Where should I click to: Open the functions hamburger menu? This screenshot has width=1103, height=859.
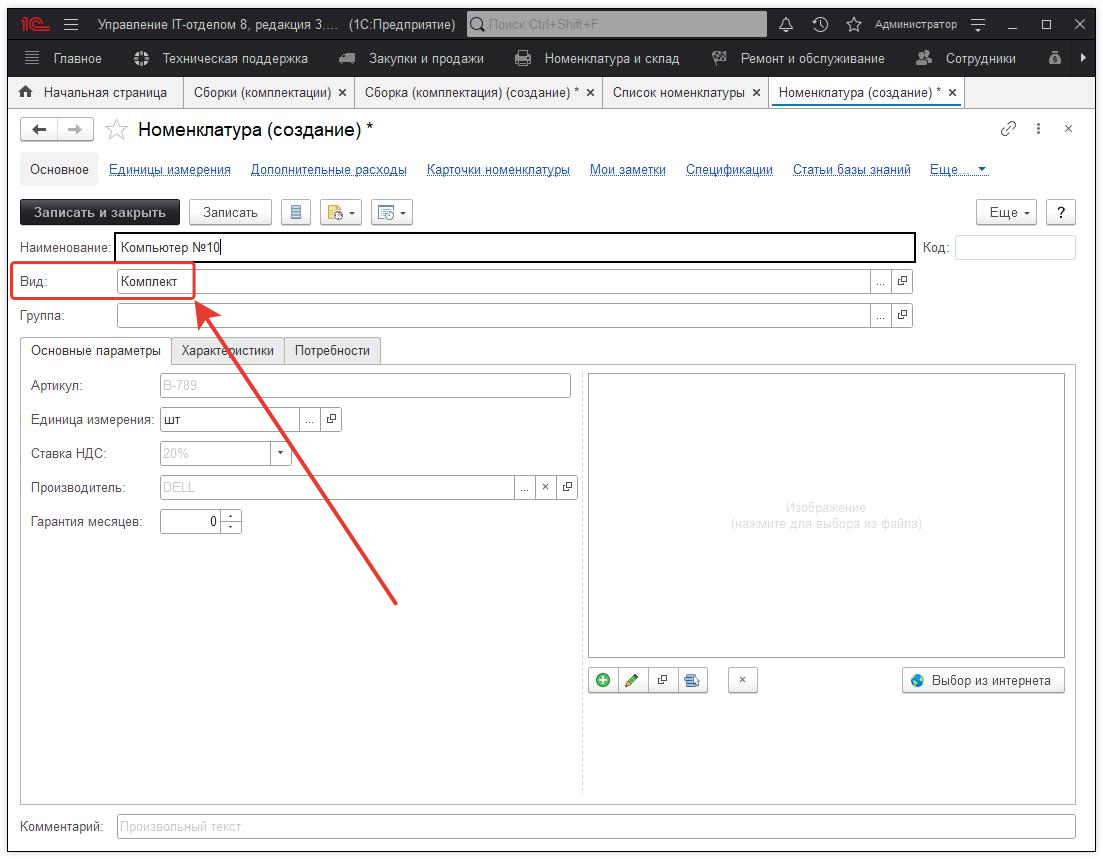tap(71, 24)
